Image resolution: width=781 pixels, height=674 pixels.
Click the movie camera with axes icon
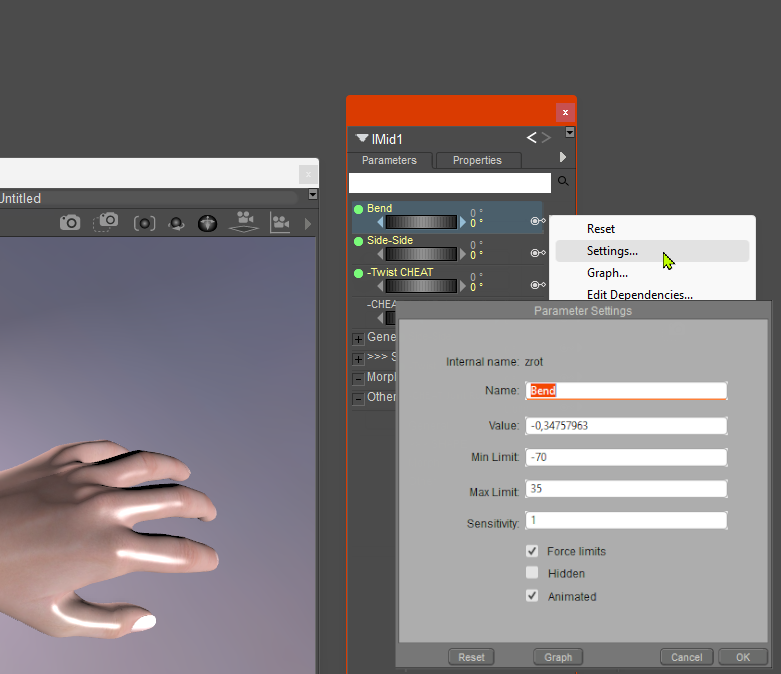[x=280, y=222]
